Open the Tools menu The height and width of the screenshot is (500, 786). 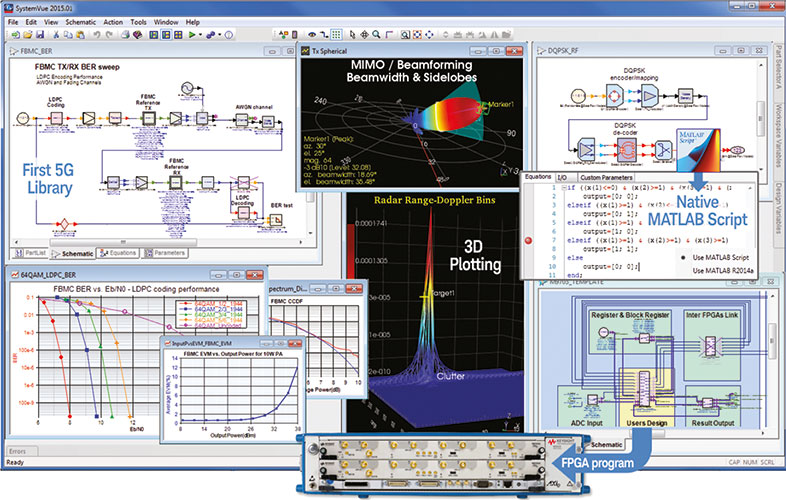(x=138, y=22)
